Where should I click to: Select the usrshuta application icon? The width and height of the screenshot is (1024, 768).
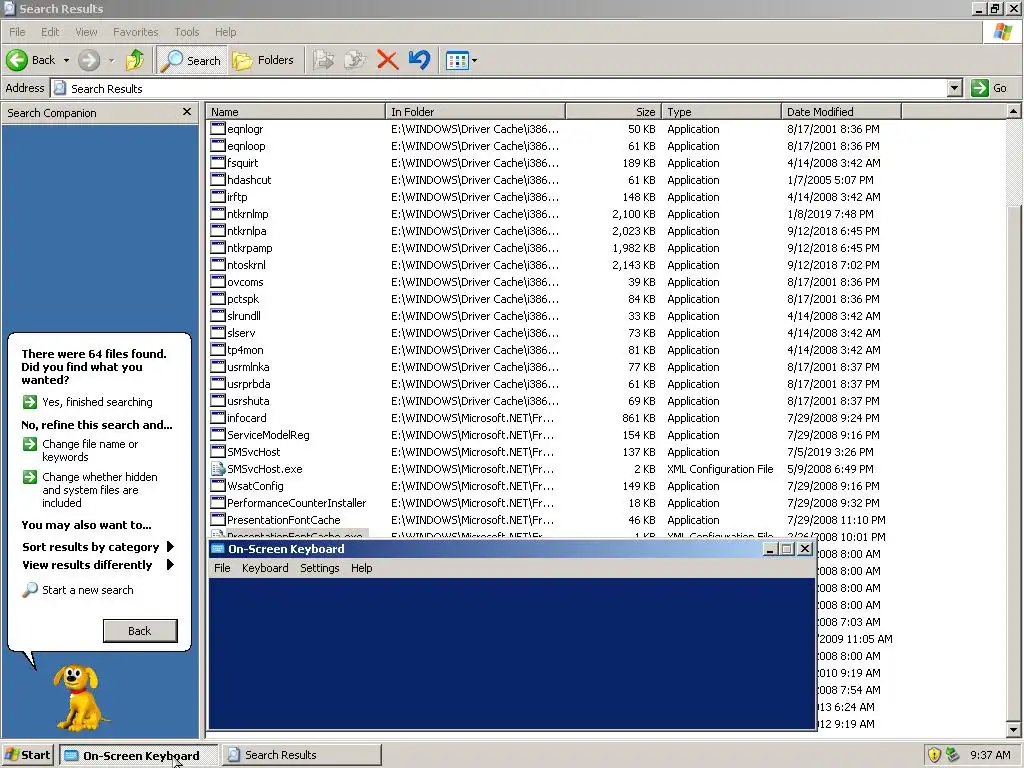[x=217, y=401]
